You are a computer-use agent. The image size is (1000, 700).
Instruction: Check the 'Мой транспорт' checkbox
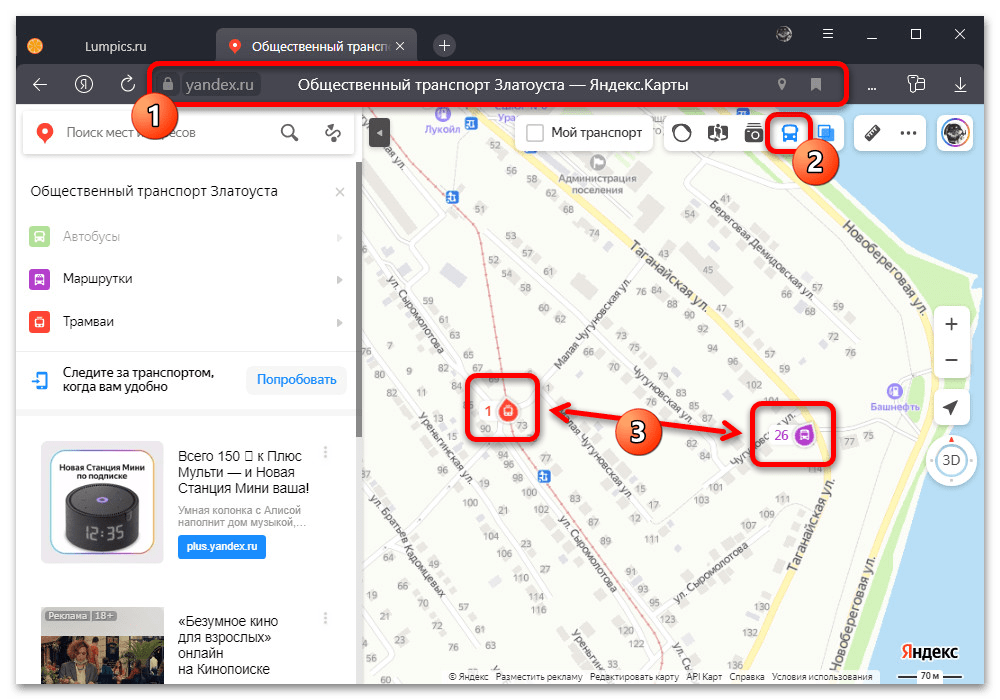pos(535,133)
